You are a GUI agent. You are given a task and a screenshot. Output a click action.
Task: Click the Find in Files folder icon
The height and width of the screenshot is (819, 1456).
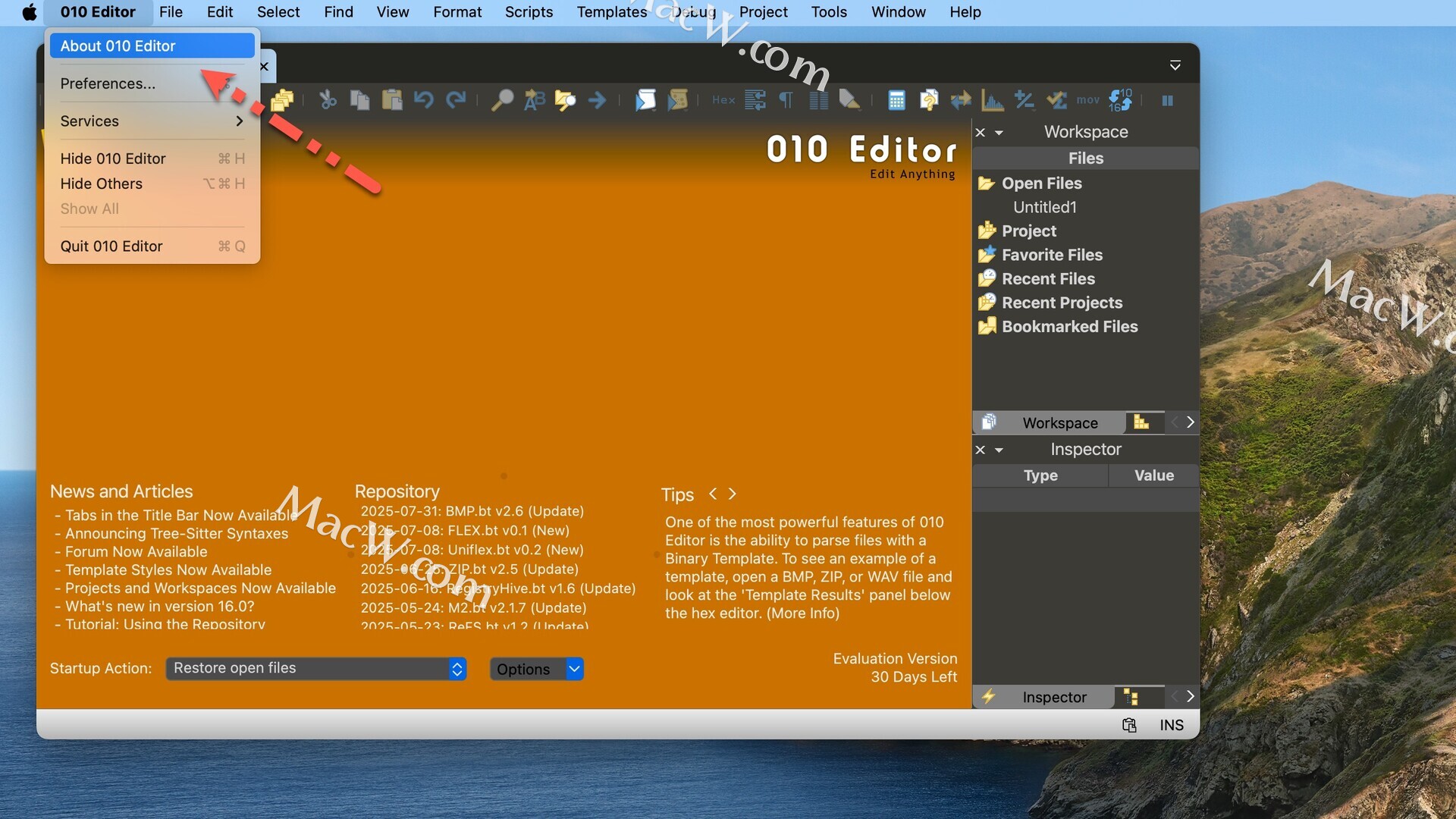pos(566,100)
